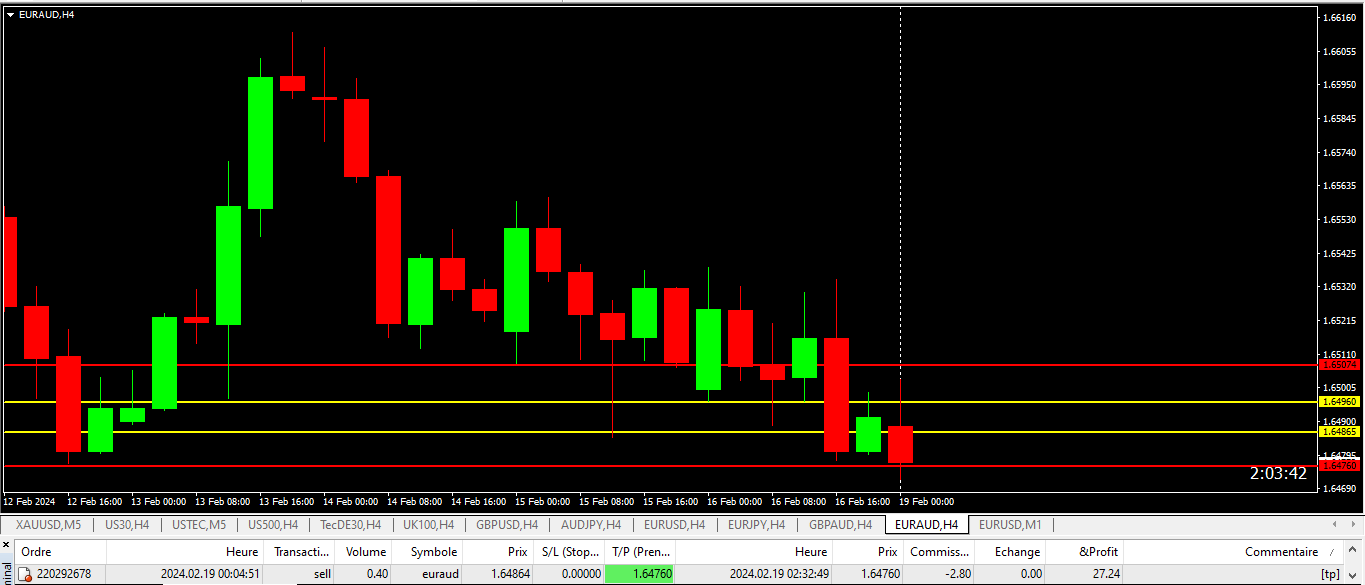Open the US30,H4 chart tab
This screenshot has height=585, width=1365.
click(x=126, y=524)
